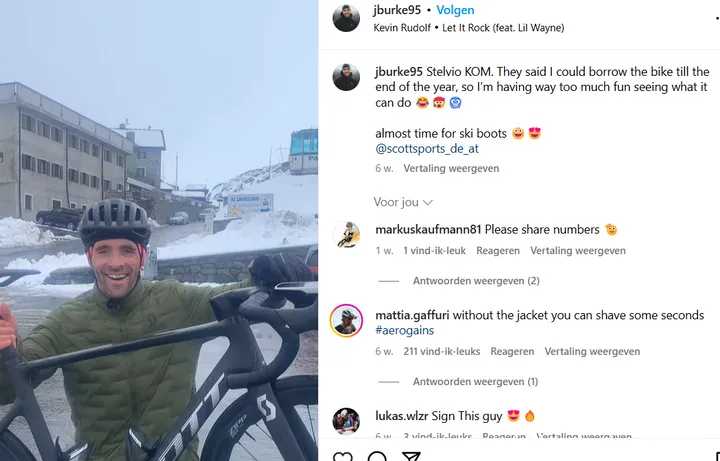Screen dimensions: 720x461
Task: Open Kevin Rudolf Let It Rock audio
Action: (469, 28)
